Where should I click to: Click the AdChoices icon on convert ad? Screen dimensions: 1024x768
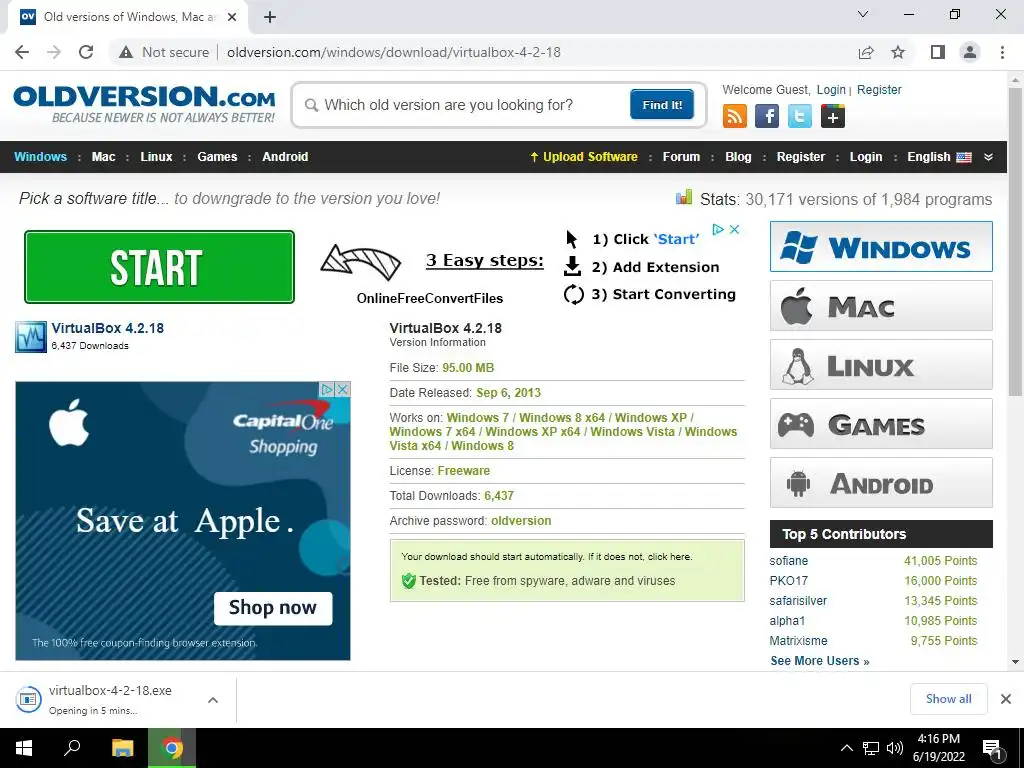[x=718, y=229]
